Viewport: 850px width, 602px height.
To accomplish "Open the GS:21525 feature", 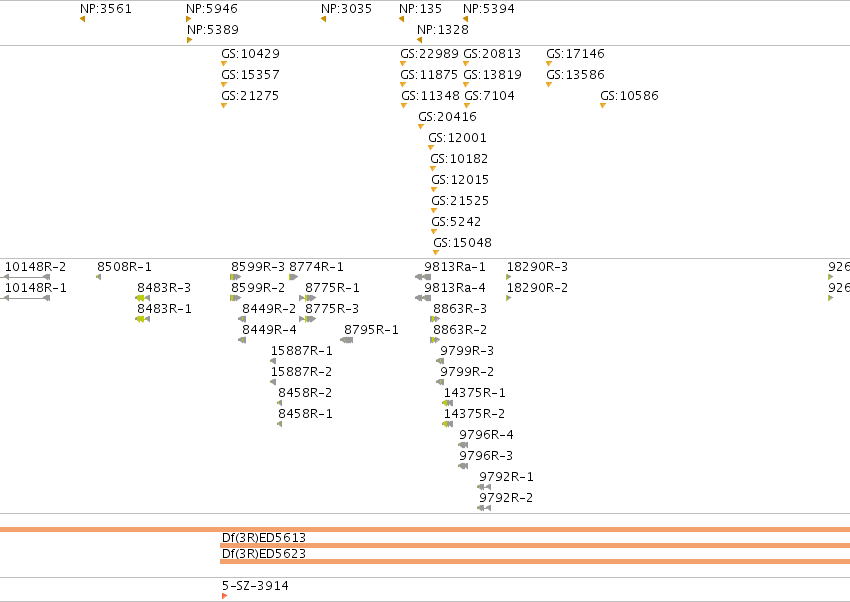I will 460,201.
